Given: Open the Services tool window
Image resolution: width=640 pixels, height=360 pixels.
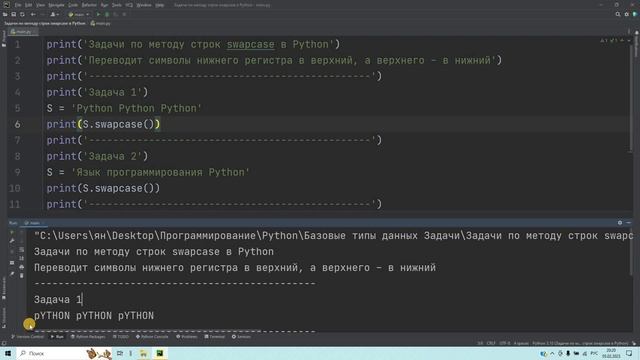Looking at the screenshot, I should pos(241,337).
